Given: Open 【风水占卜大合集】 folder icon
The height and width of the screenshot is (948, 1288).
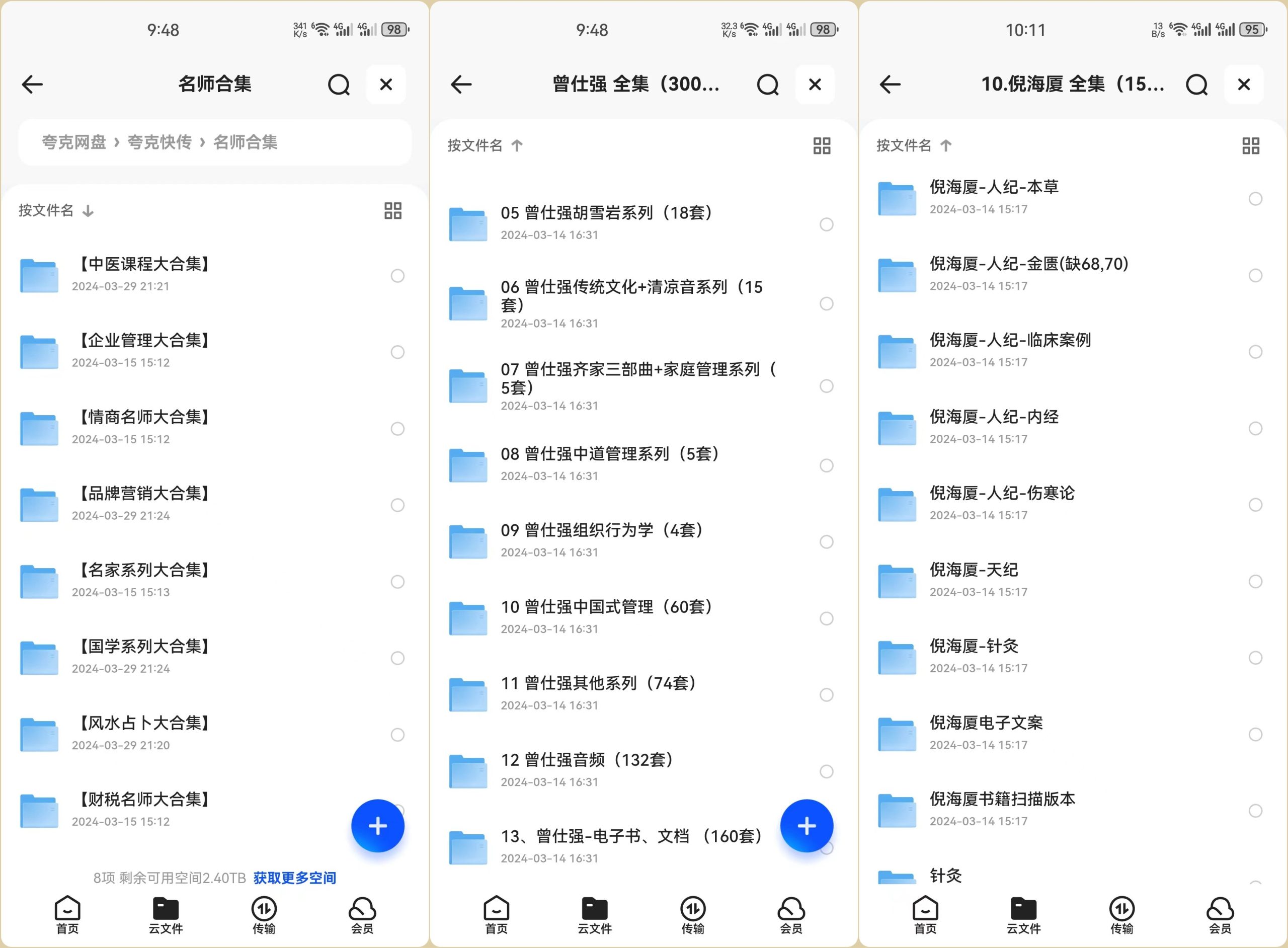Looking at the screenshot, I should pos(39,735).
